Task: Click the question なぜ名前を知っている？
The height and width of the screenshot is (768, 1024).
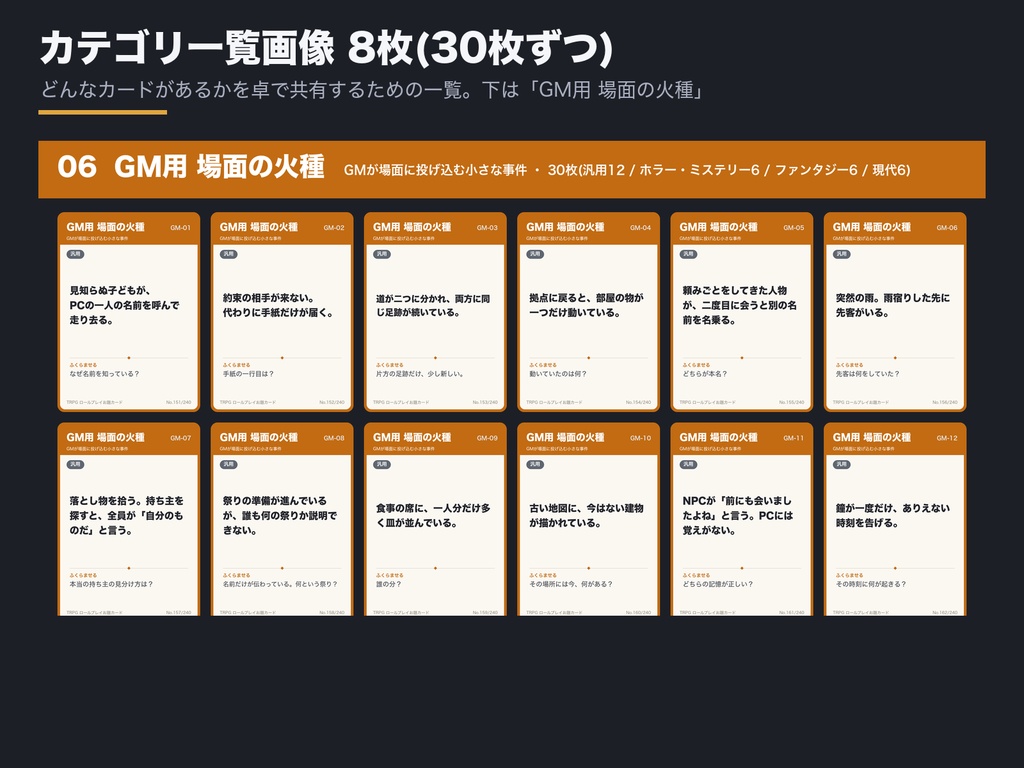Action: point(104,374)
